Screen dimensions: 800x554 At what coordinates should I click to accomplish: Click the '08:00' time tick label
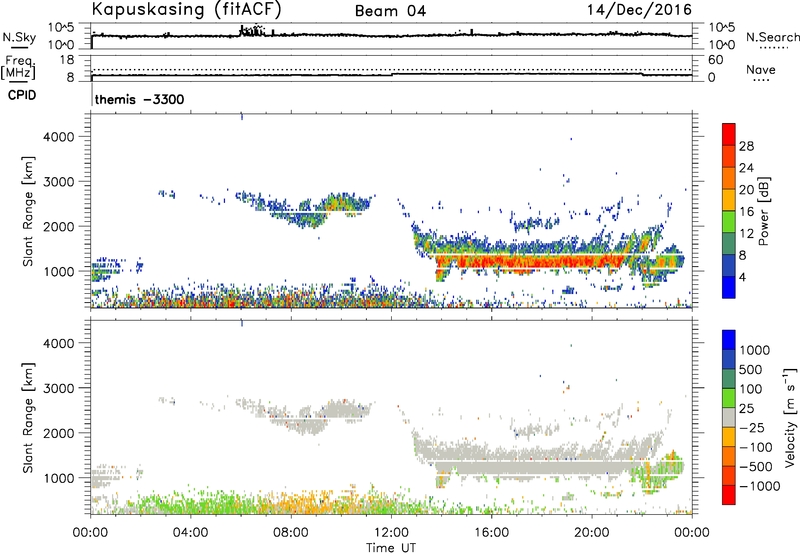[x=291, y=533]
